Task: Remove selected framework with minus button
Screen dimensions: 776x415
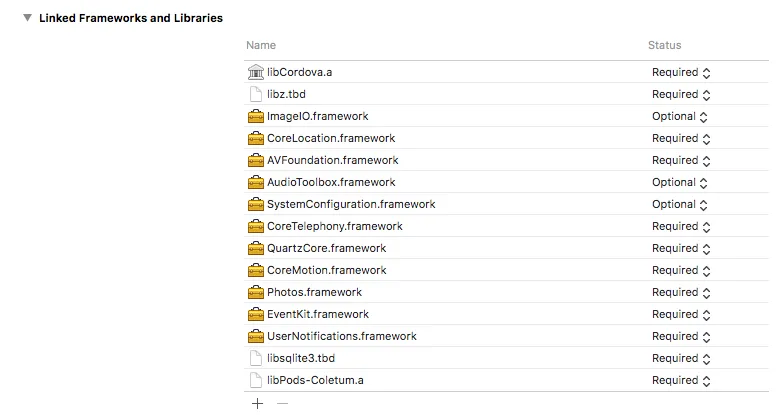Action: (282, 404)
